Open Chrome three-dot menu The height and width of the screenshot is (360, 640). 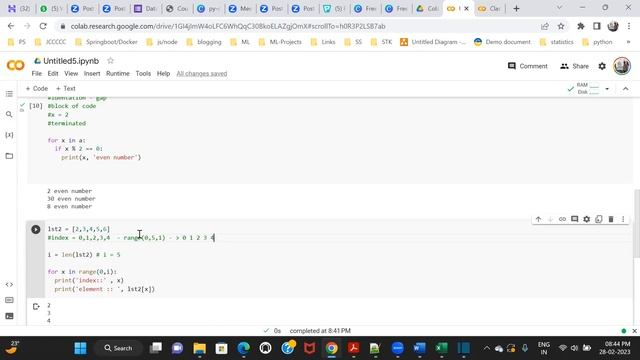pos(629,26)
